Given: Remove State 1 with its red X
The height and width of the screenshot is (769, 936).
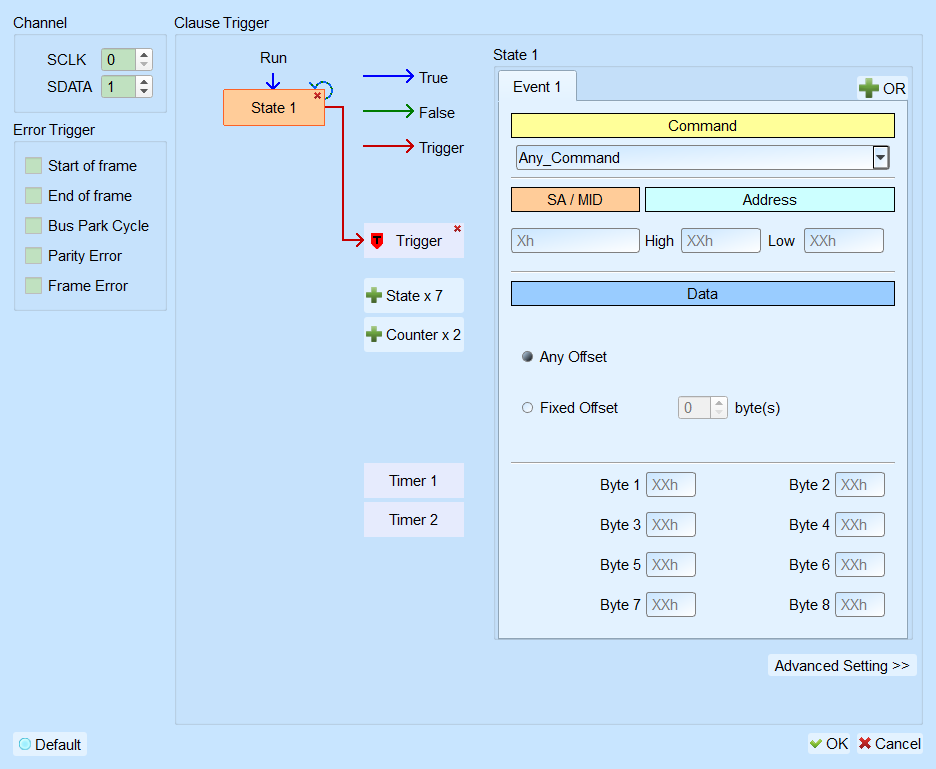Looking at the screenshot, I should tap(318, 96).
